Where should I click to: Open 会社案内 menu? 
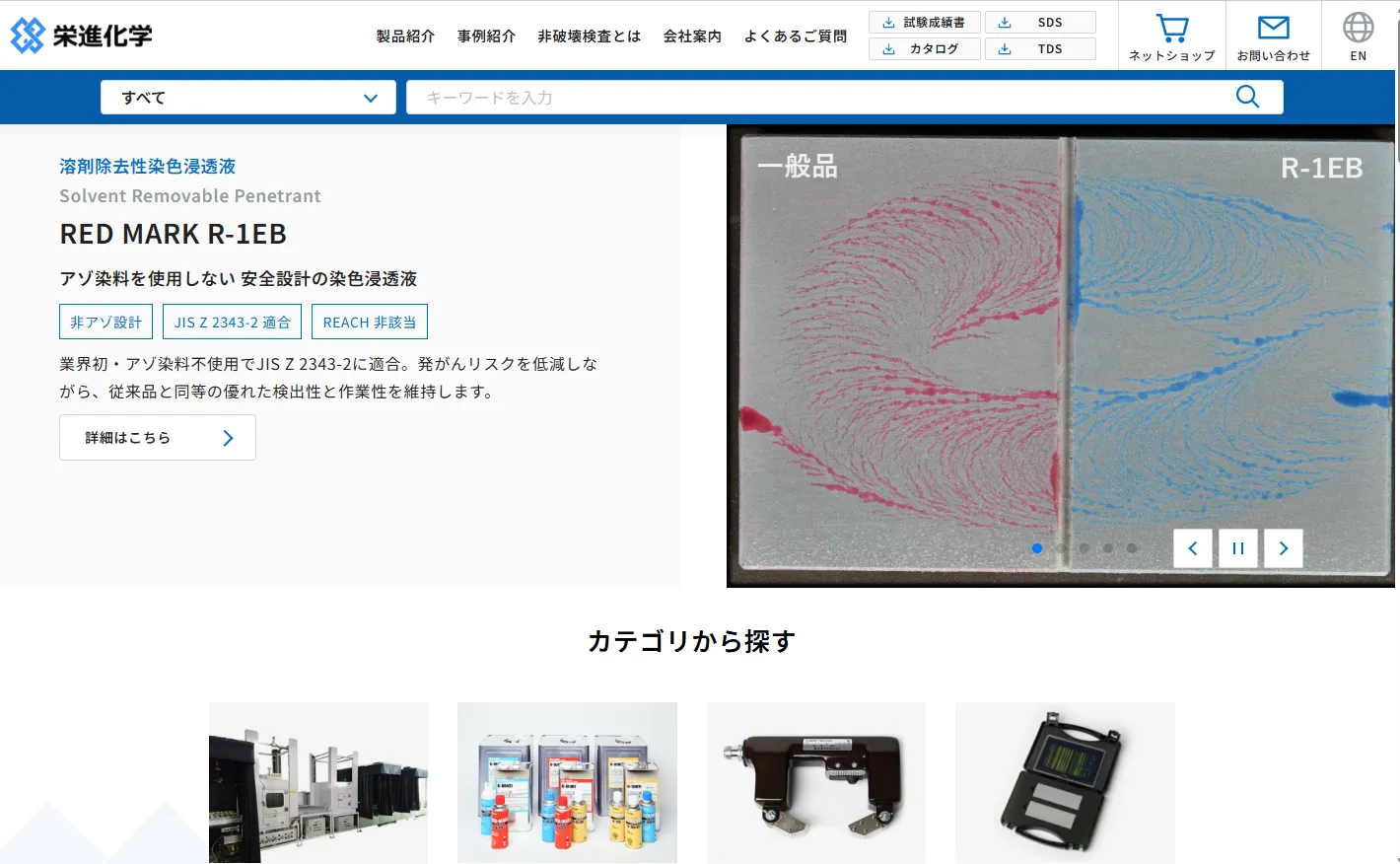692,36
